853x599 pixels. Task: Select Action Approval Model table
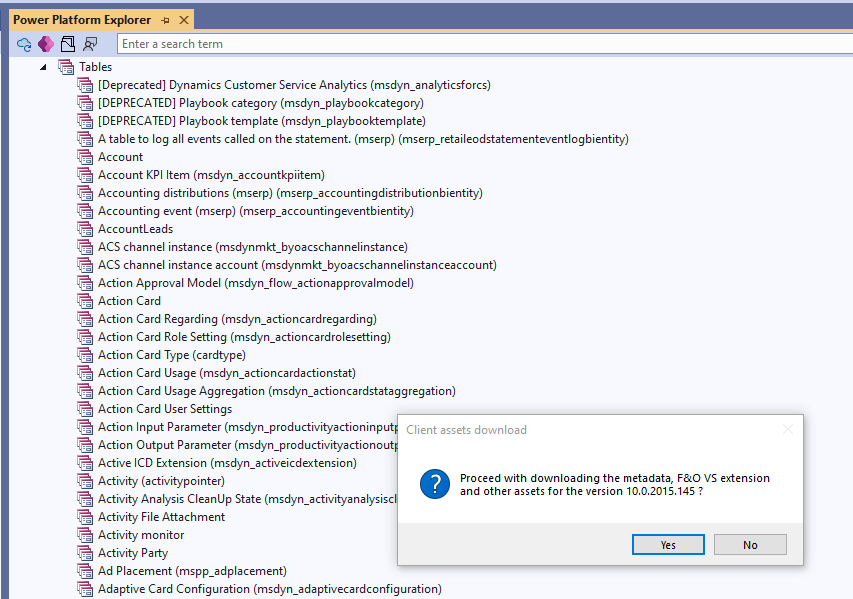tap(256, 283)
